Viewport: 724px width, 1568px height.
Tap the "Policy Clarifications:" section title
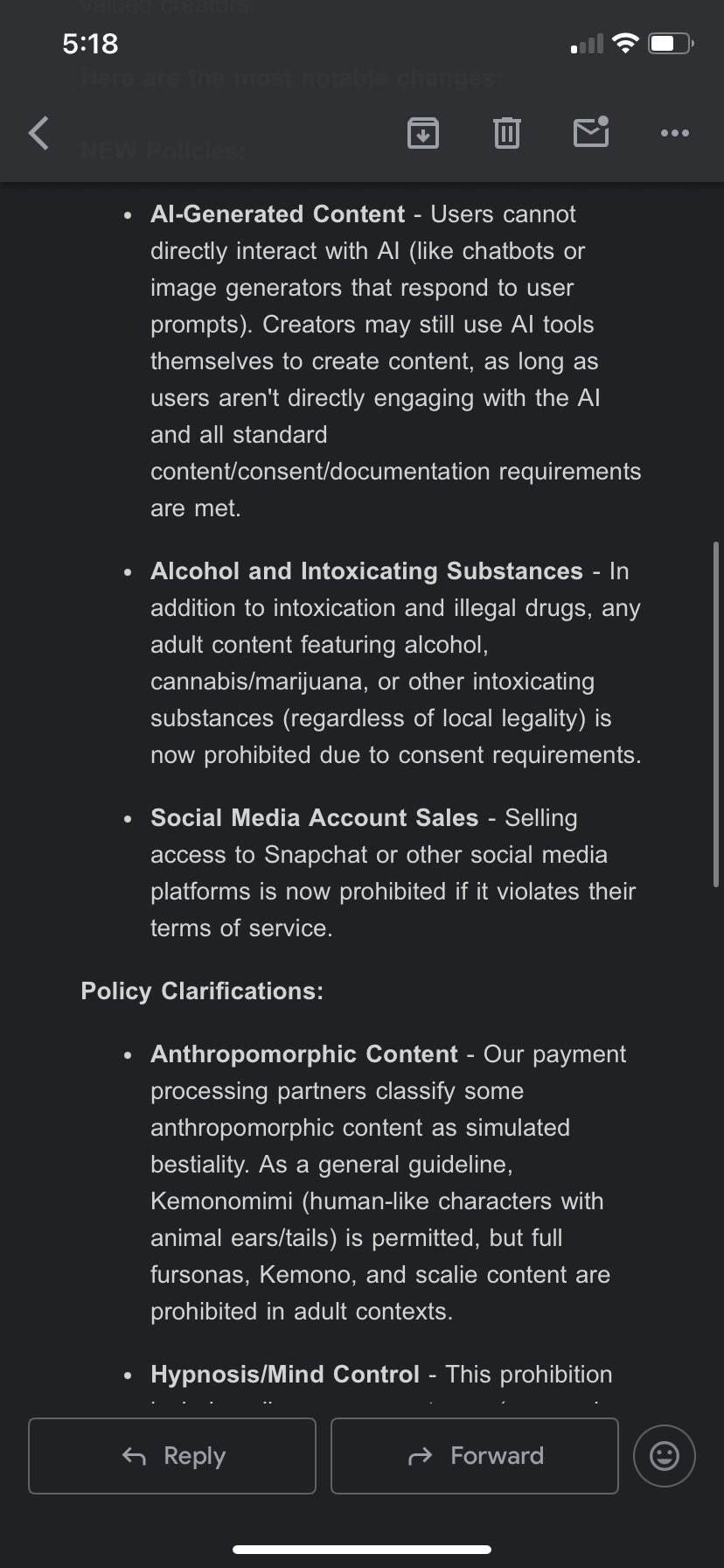click(x=202, y=991)
